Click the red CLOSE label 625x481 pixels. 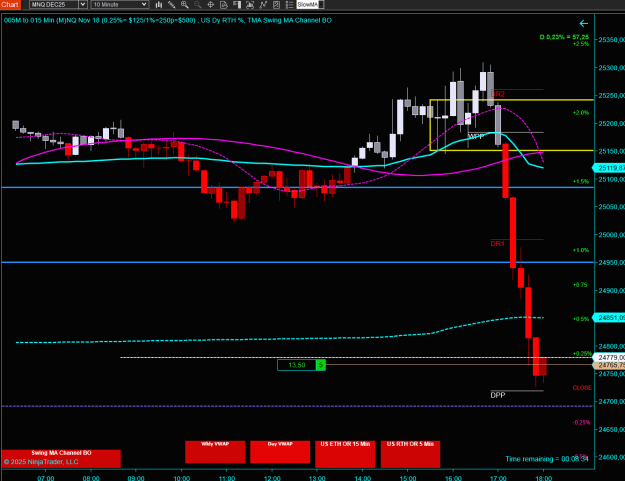582,388
